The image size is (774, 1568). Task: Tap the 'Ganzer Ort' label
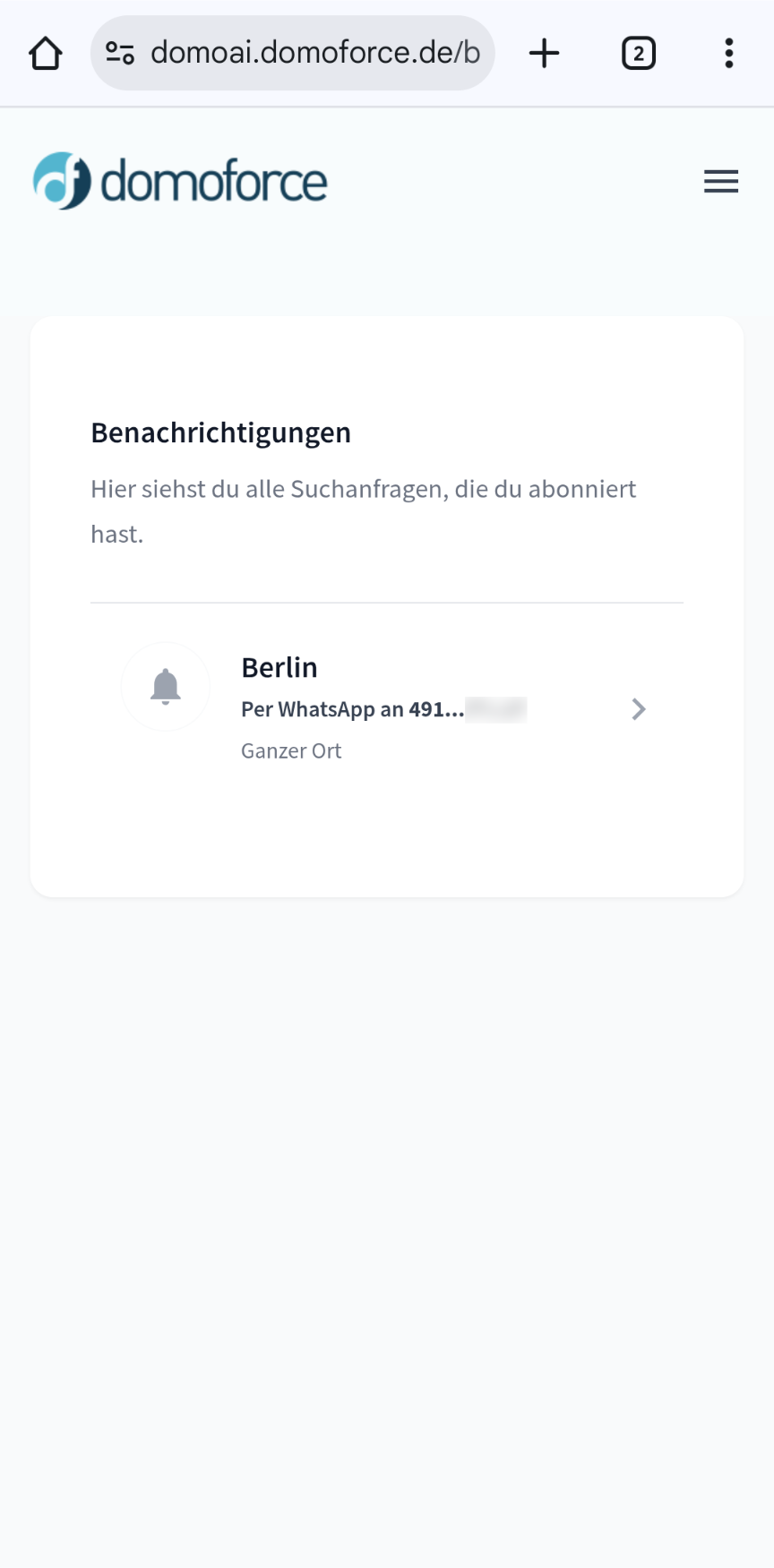(291, 751)
